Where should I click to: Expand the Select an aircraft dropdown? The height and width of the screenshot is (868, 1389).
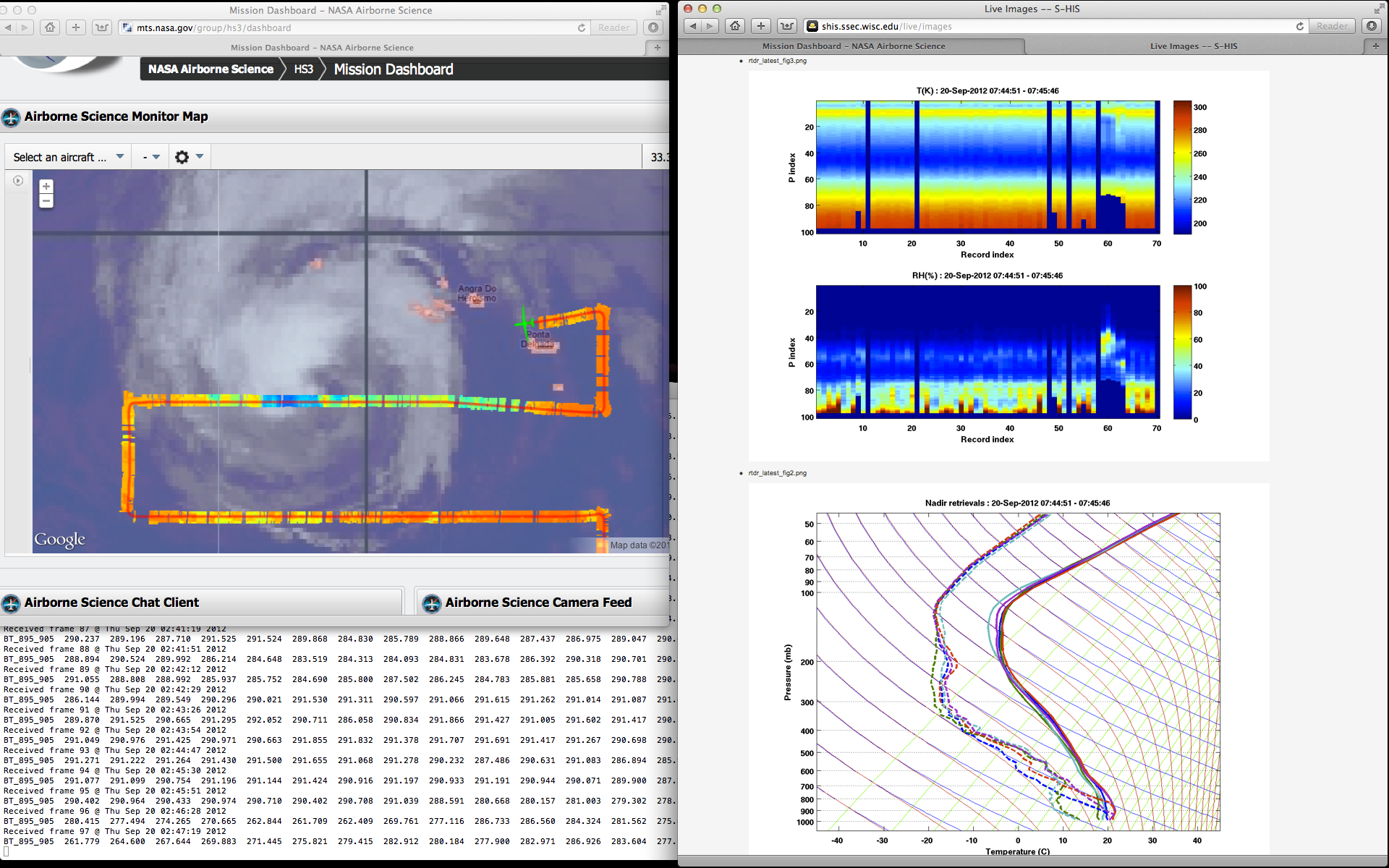coord(69,157)
